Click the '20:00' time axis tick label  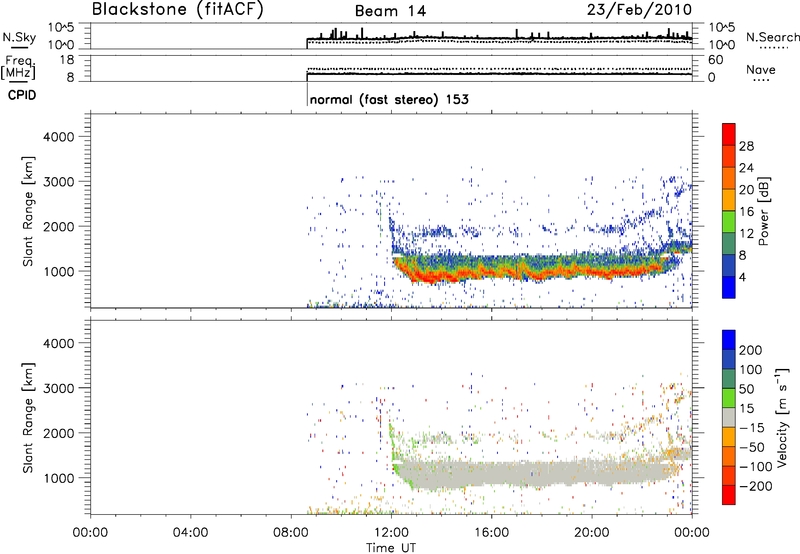pyautogui.click(x=592, y=533)
